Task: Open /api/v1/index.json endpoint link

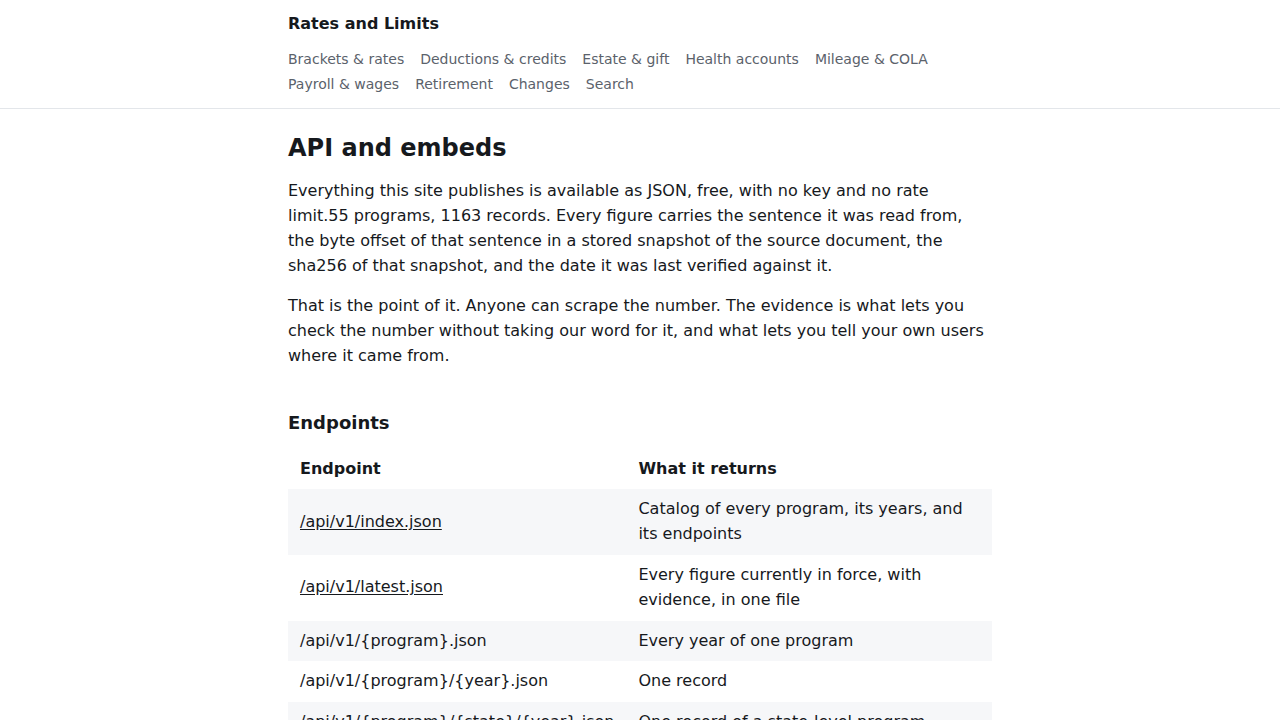Action: point(371,521)
